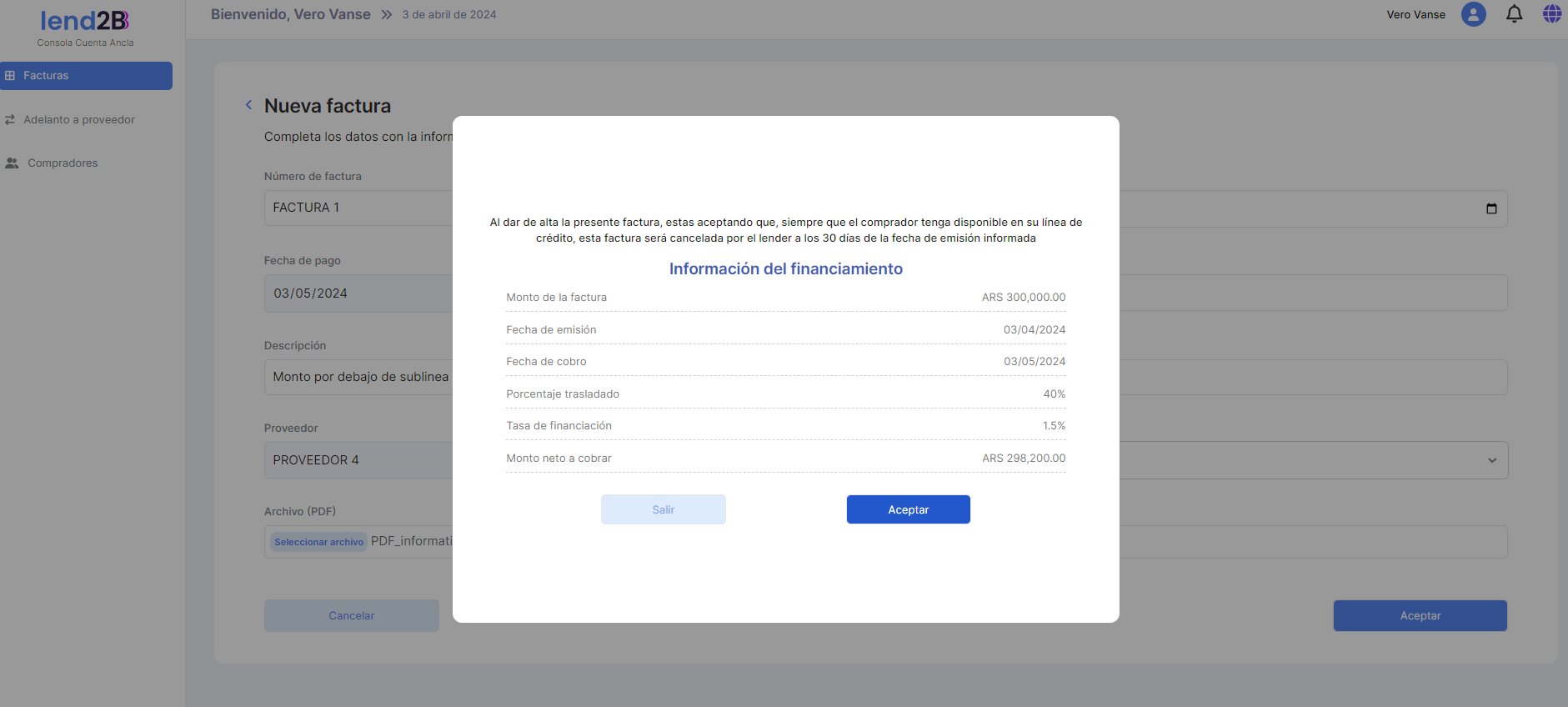Click the Número de factura input field
The width and height of the screenshot is (1568, 707).
[x=358, y=208]
